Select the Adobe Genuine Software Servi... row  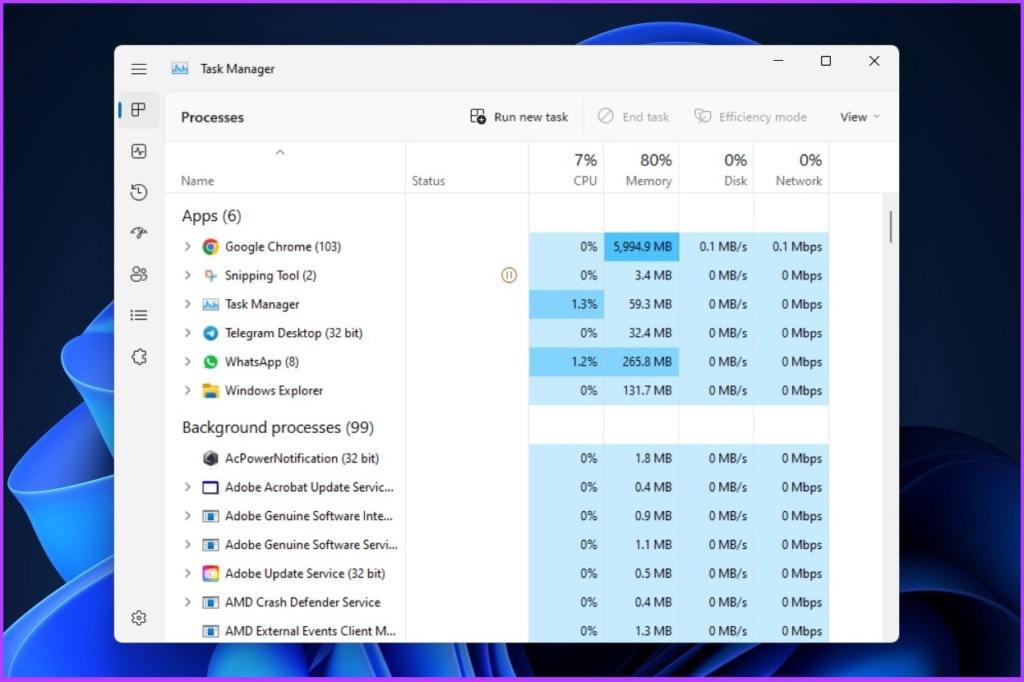click(x=497, y=545)
